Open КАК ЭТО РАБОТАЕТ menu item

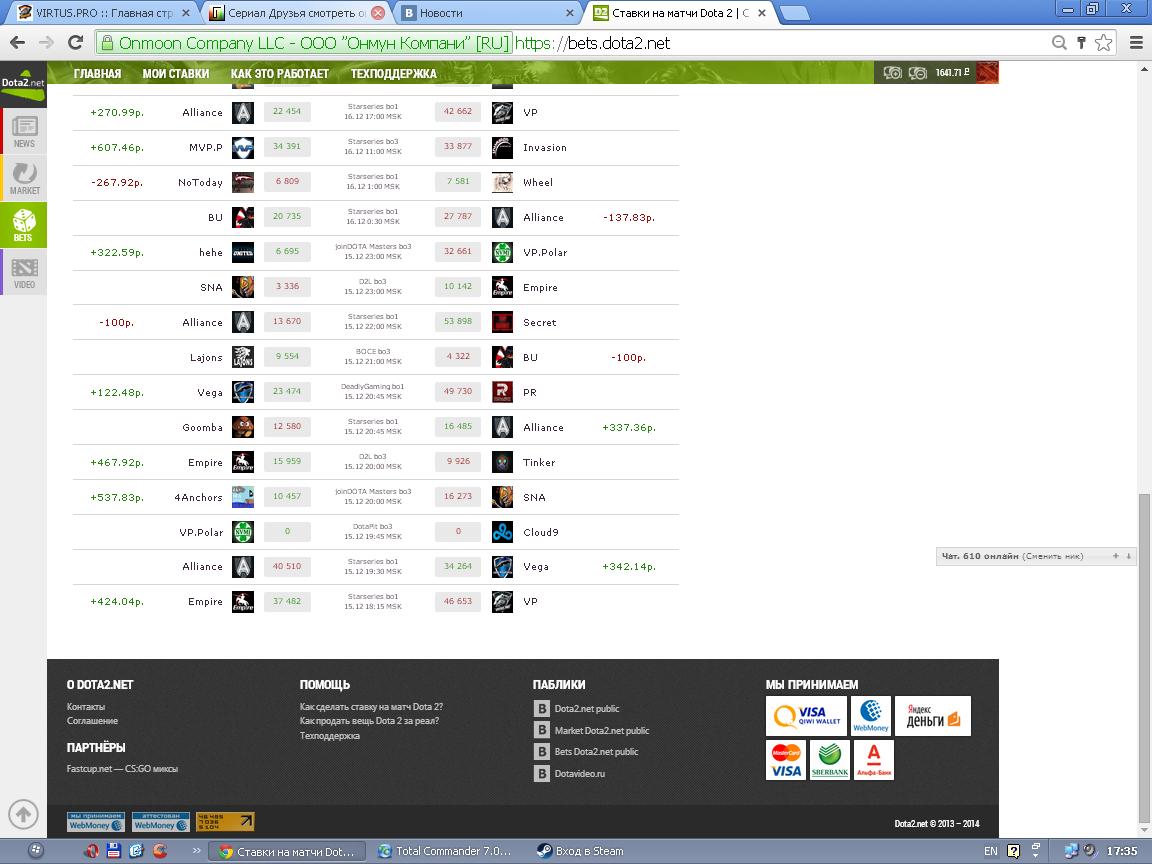280,73
